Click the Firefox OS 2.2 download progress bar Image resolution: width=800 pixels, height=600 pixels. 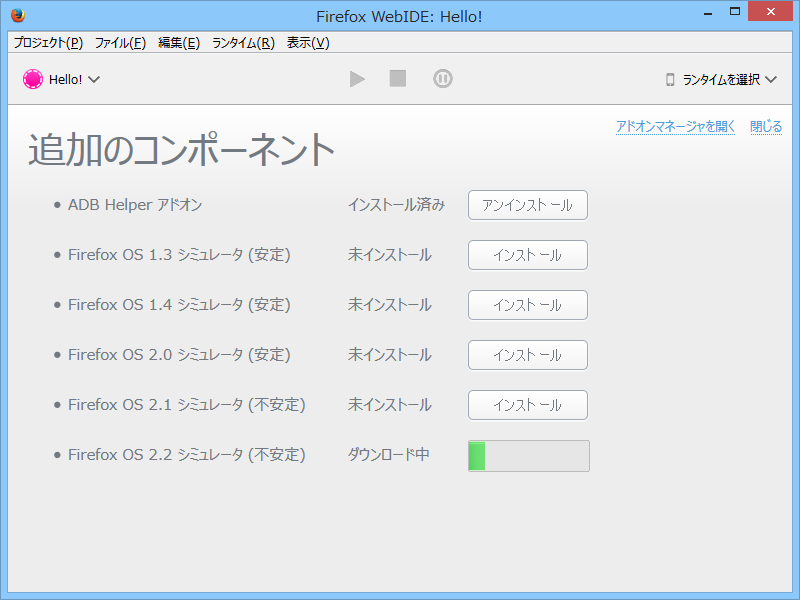[527, 455]
